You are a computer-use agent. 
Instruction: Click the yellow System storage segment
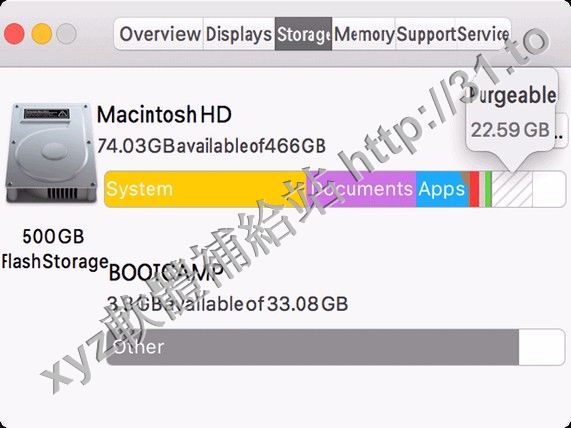pos(206,189)
